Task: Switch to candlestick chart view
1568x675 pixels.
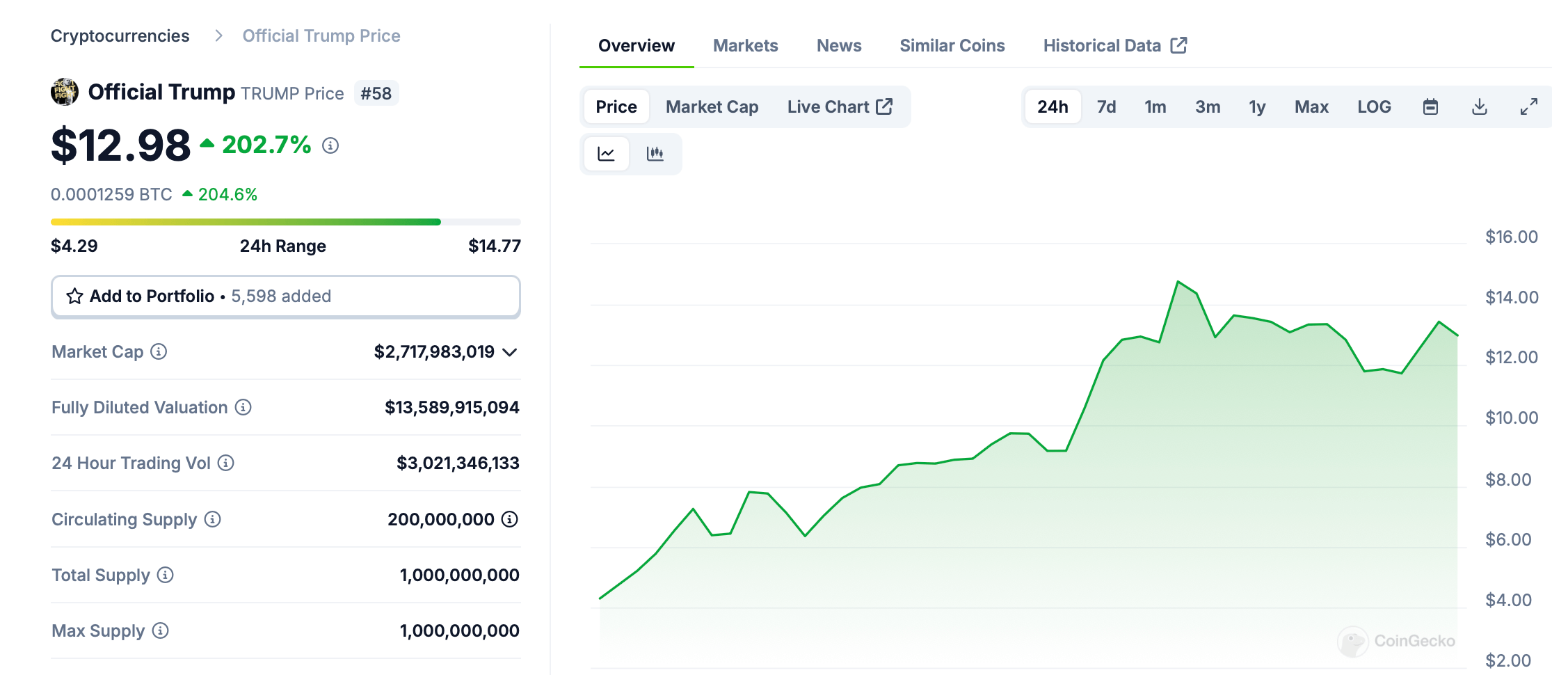Action: 655,154
